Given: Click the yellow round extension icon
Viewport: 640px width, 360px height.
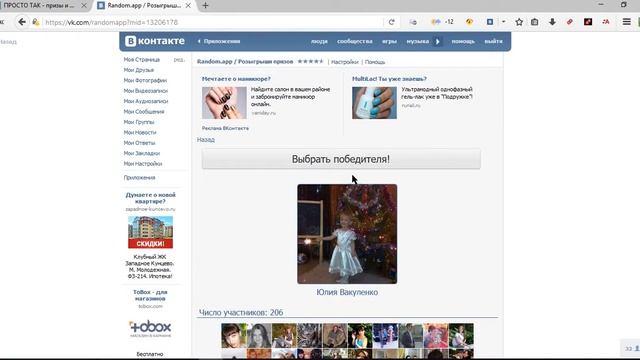Looking at the screenshot, I should pyautogui.click(x=469, y=22).
